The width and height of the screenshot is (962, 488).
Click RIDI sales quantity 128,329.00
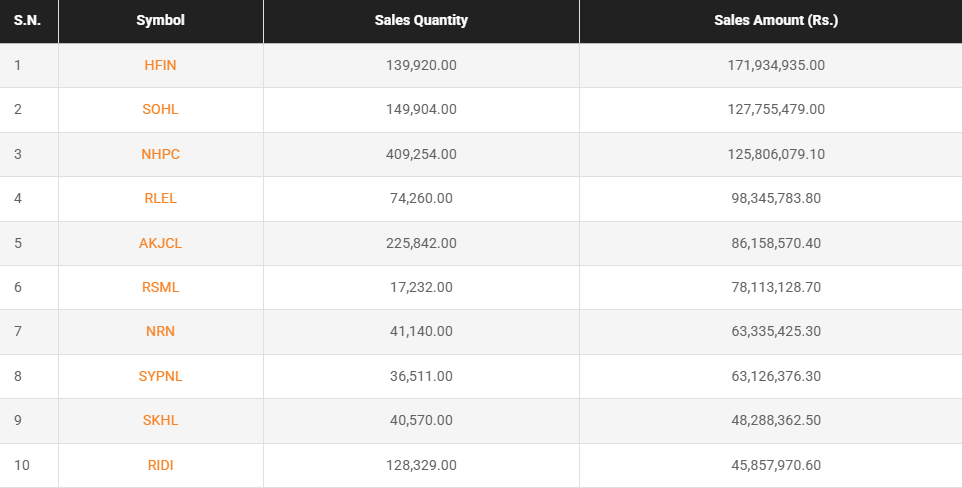pos(421,465)
